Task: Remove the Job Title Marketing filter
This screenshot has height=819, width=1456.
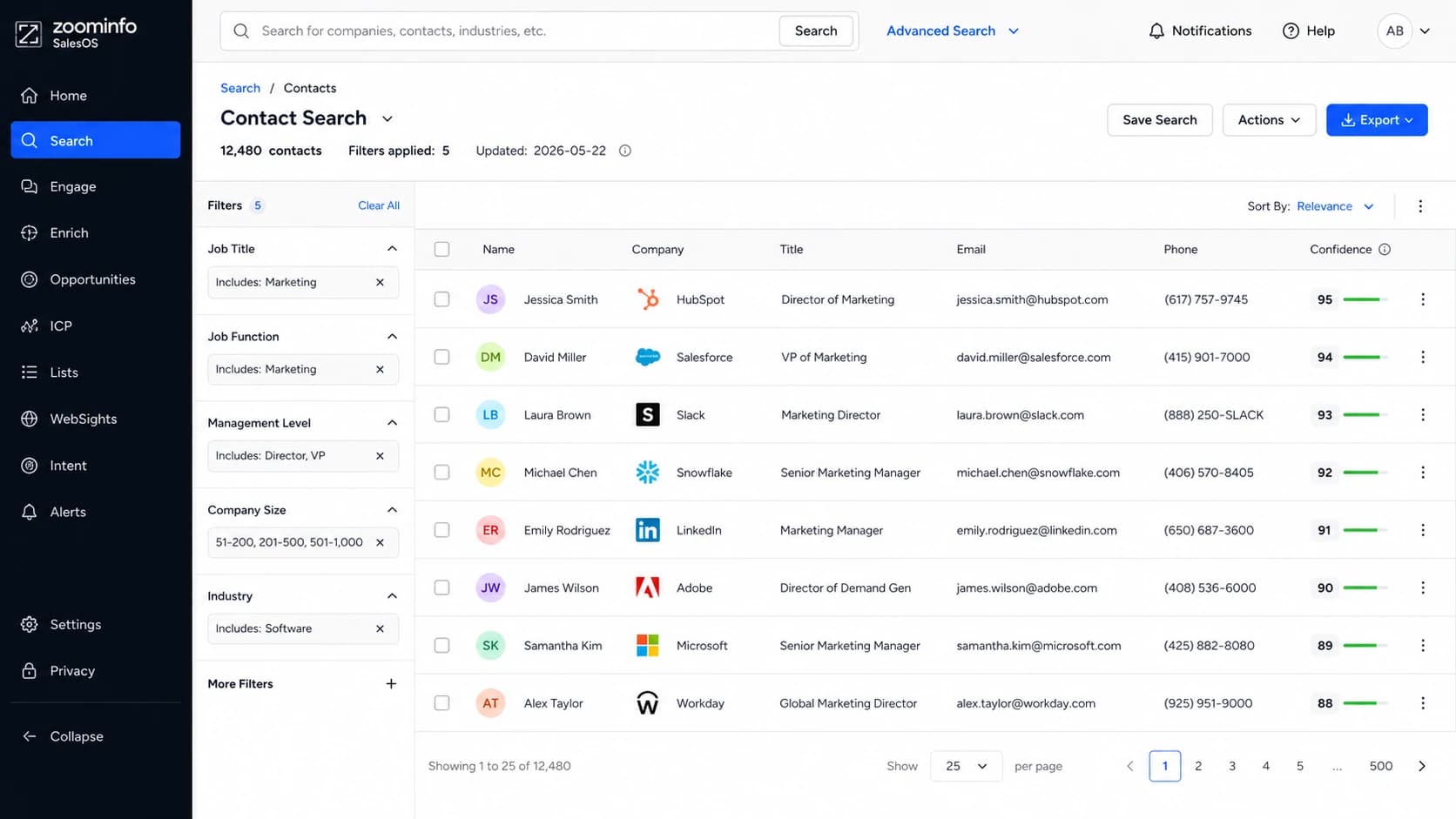Action: (x=380, y=282)
